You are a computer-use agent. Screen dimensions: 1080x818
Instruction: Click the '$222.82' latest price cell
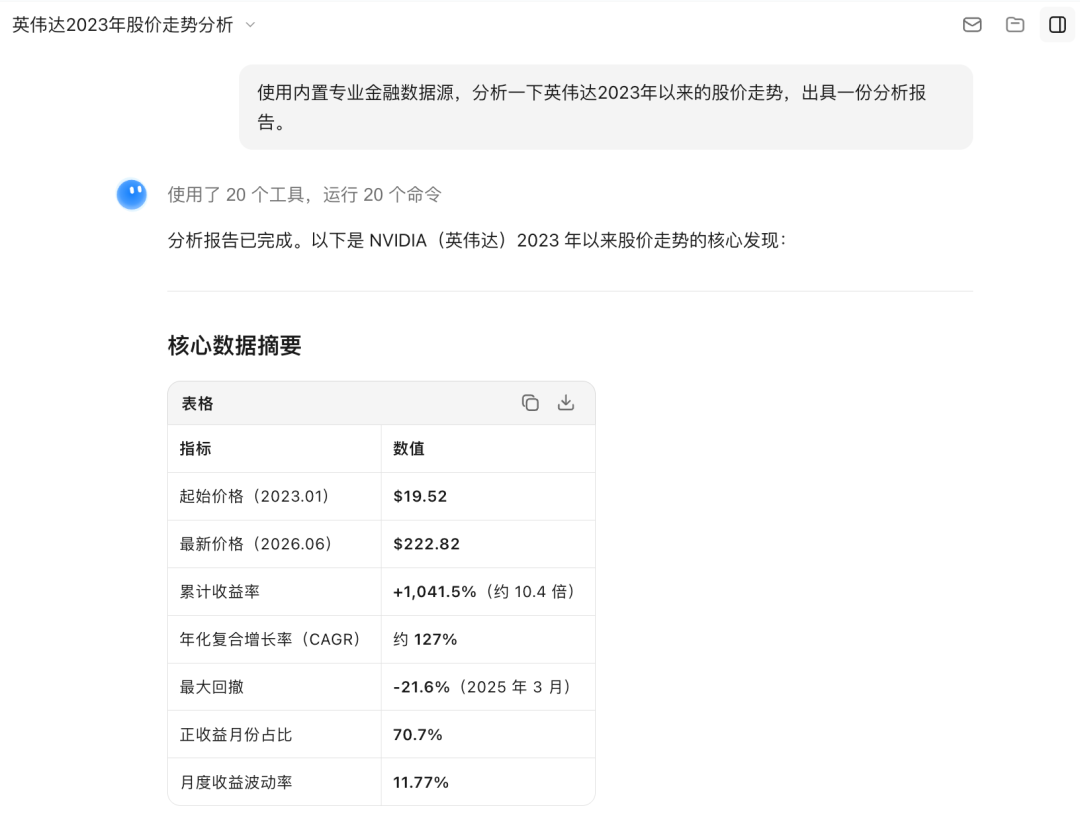(x=426, y=544)
